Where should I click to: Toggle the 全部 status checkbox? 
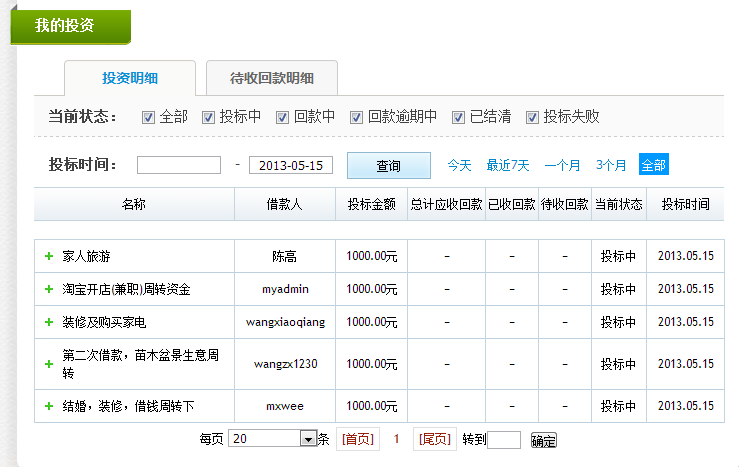coord(148,117)
